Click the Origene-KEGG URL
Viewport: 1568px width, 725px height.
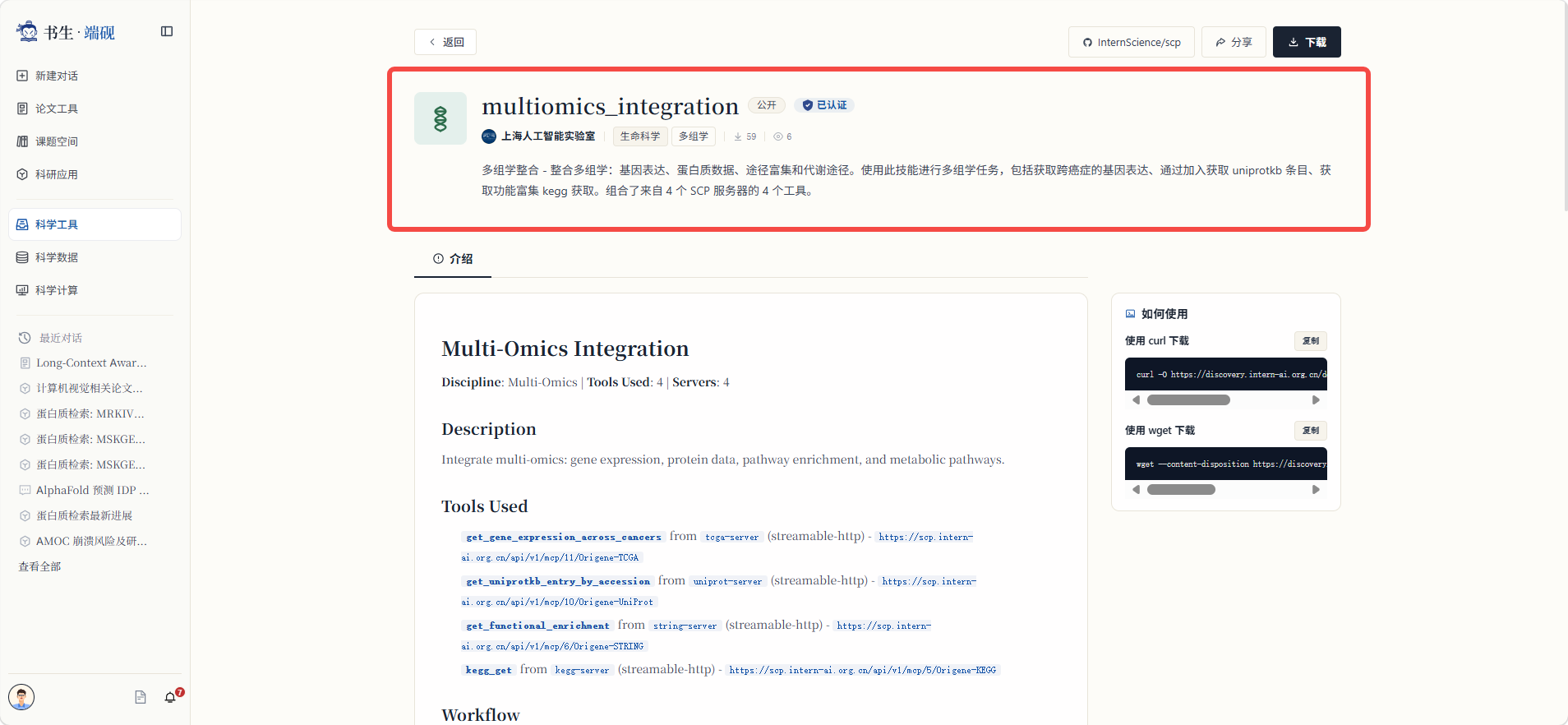[863, 670]
